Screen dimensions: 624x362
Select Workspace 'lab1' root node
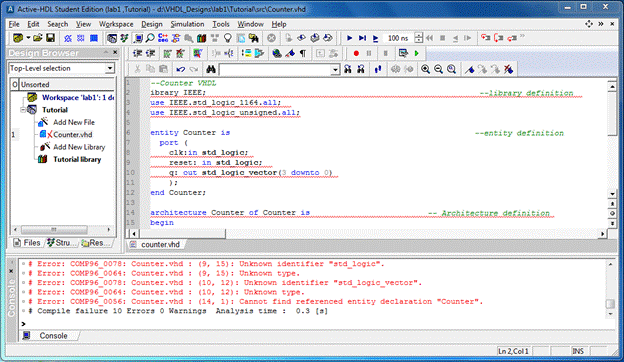pyautogui.click(x=78, y=97)
